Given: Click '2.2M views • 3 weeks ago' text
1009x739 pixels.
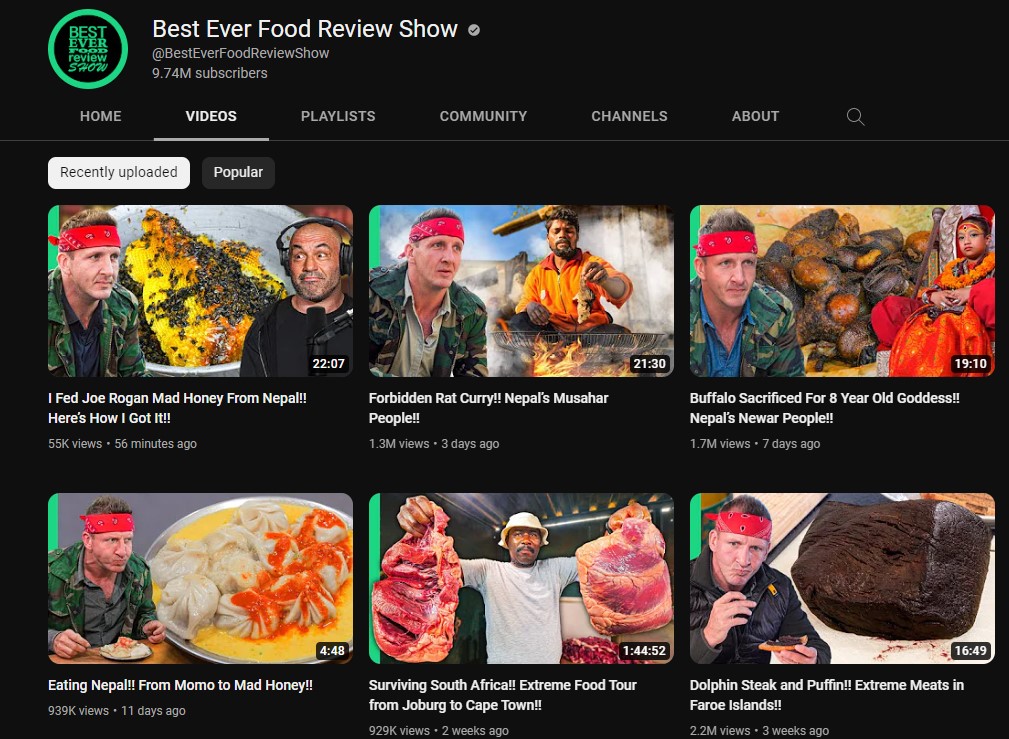Looking at the screenshot, I should [x=759, y=731].
